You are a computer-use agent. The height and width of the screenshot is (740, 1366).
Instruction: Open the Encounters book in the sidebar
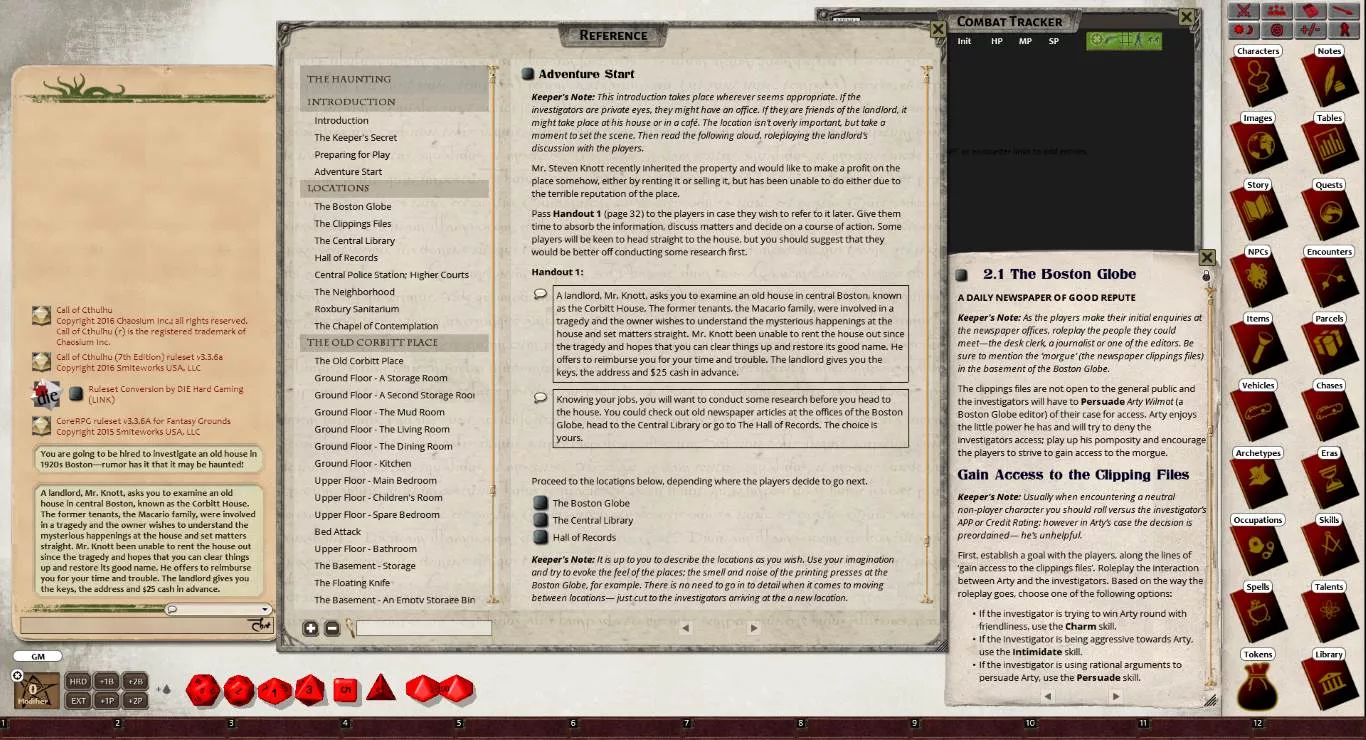1329,278
